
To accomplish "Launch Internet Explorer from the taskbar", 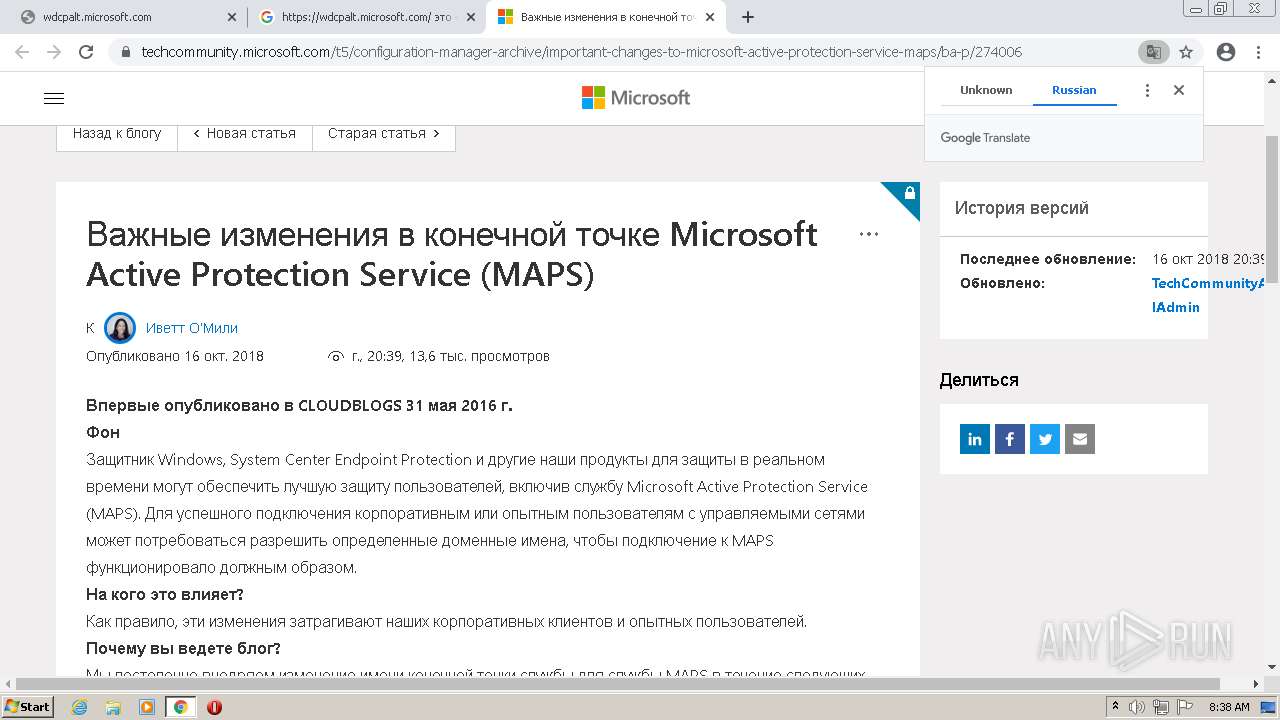I will 80,707.
